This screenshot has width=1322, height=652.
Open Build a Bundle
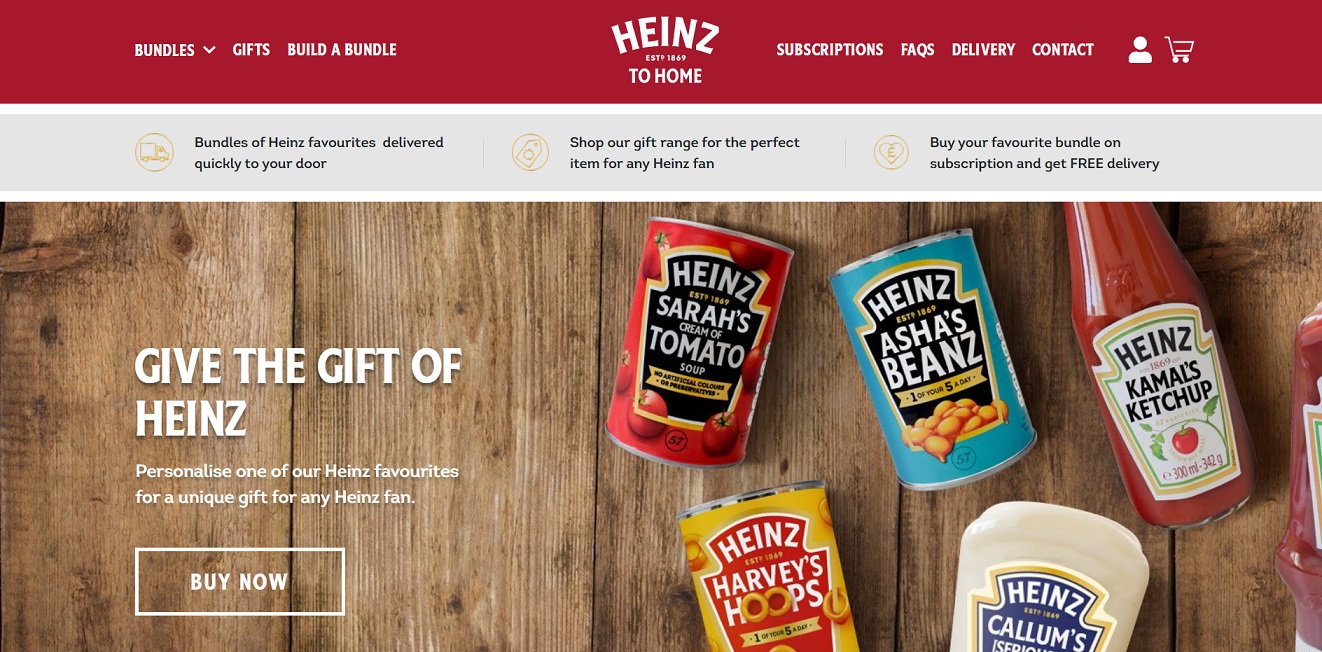342,50
